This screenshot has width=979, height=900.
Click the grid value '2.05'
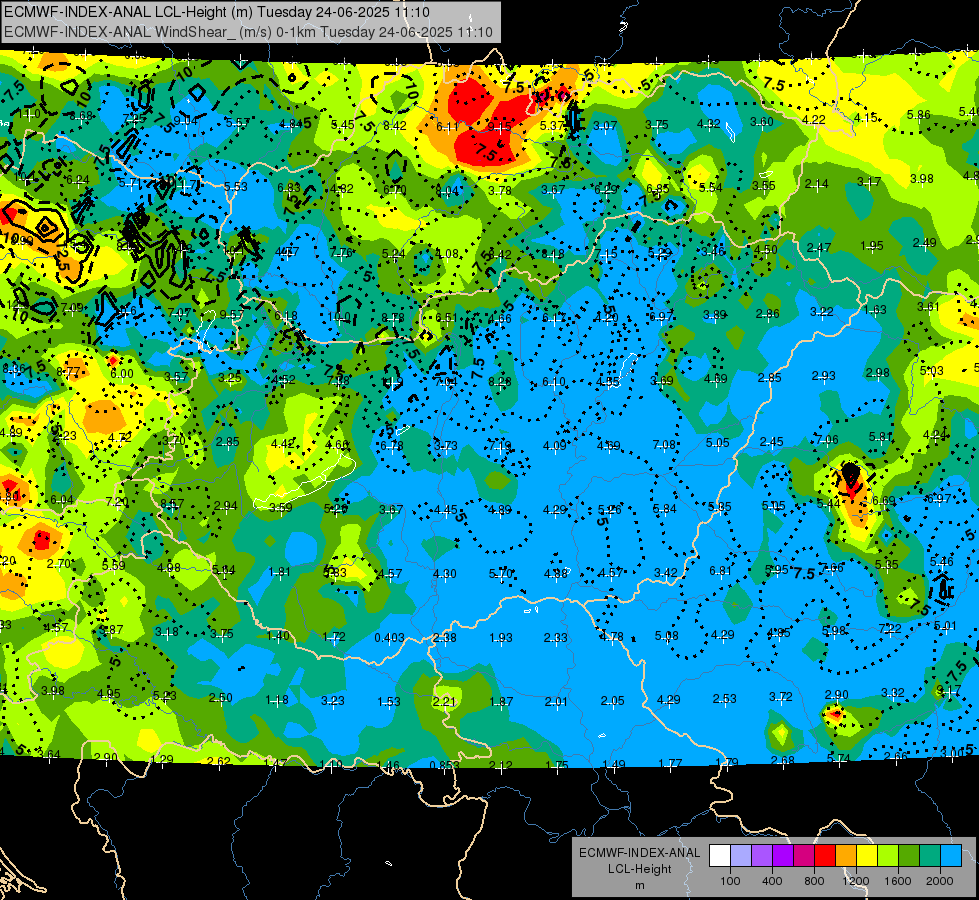pos(612,701)
